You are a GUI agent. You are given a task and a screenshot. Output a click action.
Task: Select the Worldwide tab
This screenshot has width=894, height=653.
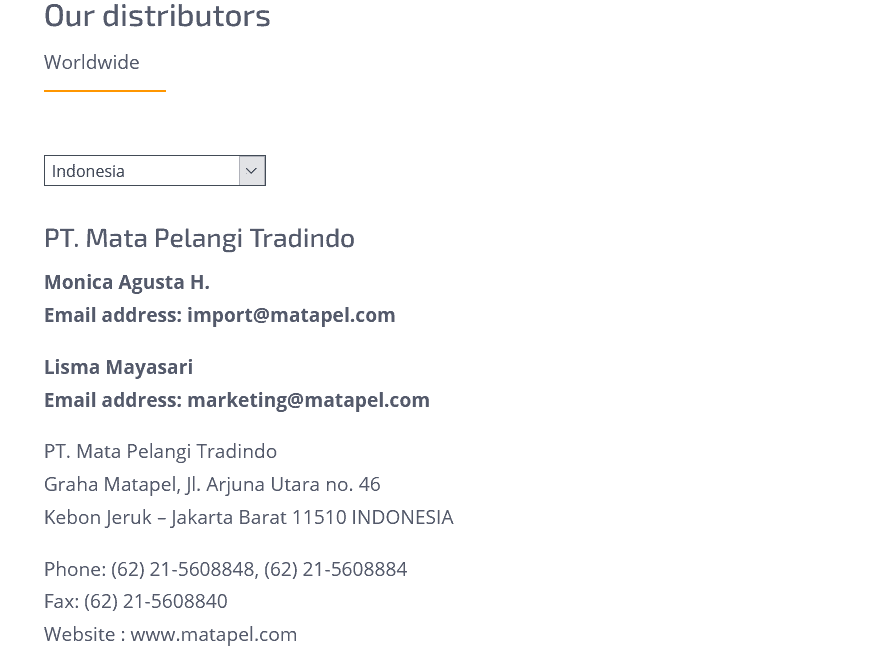point(91,62)
